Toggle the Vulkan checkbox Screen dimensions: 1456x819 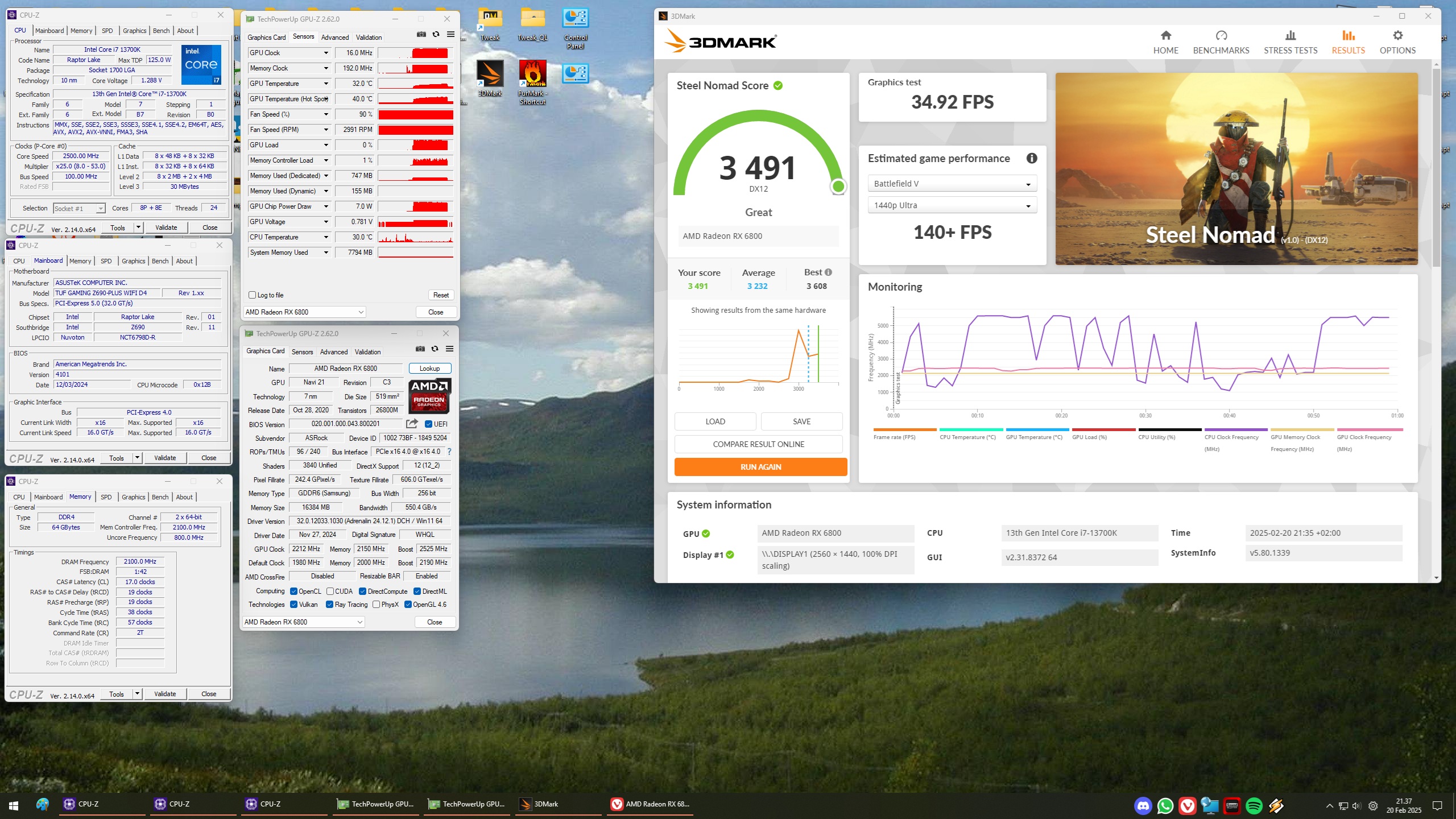(x=293, y=605)
